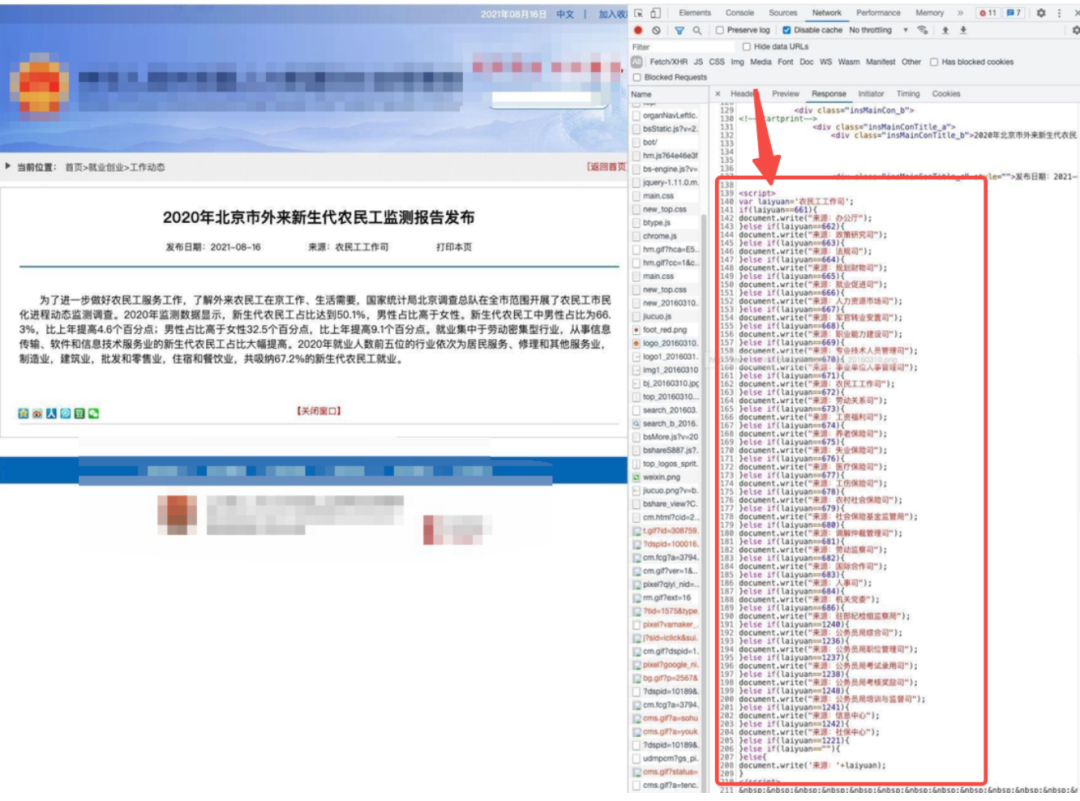Screen dimensions: 1080x801
Task: Click the WeChat share icon under the article
Action: click(94, 413)
